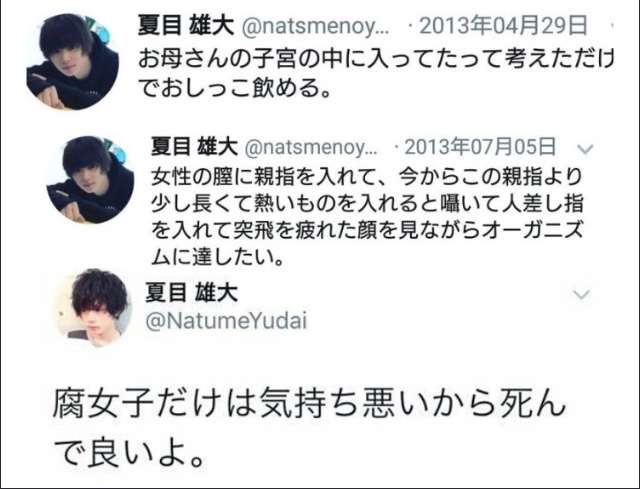640x489 pixels.
Task: Open the 夏目 雄大 name above @NatumeYudai
Action: point(191,293)
